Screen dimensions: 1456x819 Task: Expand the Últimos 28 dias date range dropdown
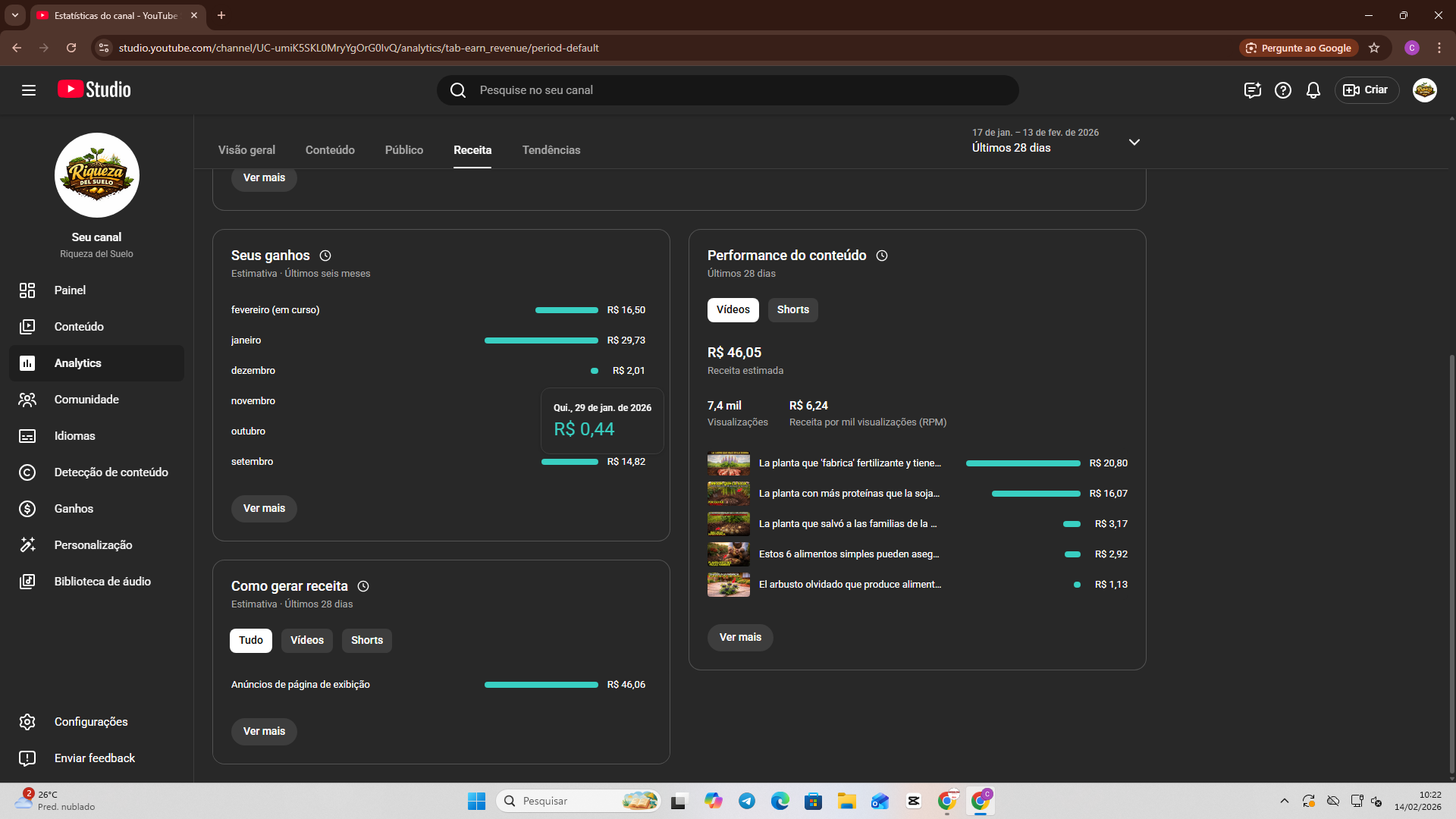[x=1134, y=142]
